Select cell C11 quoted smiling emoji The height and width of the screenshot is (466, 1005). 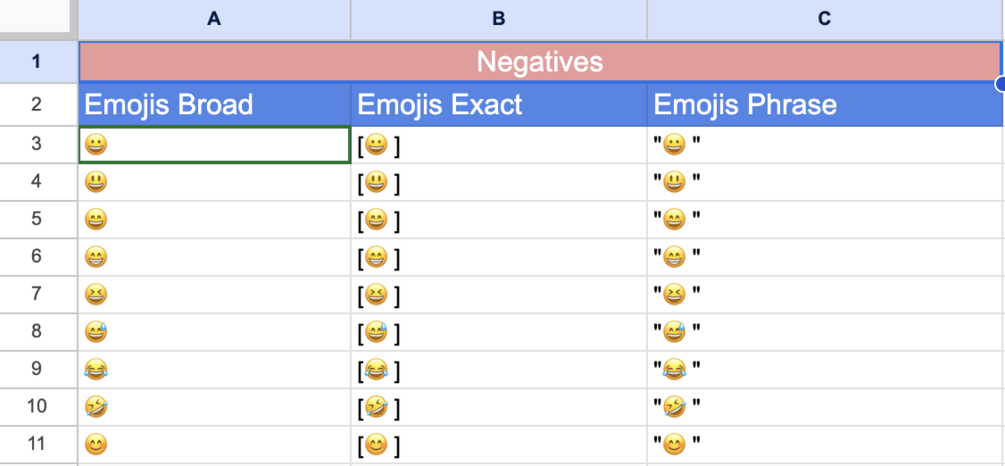click(x=824, y=443)
